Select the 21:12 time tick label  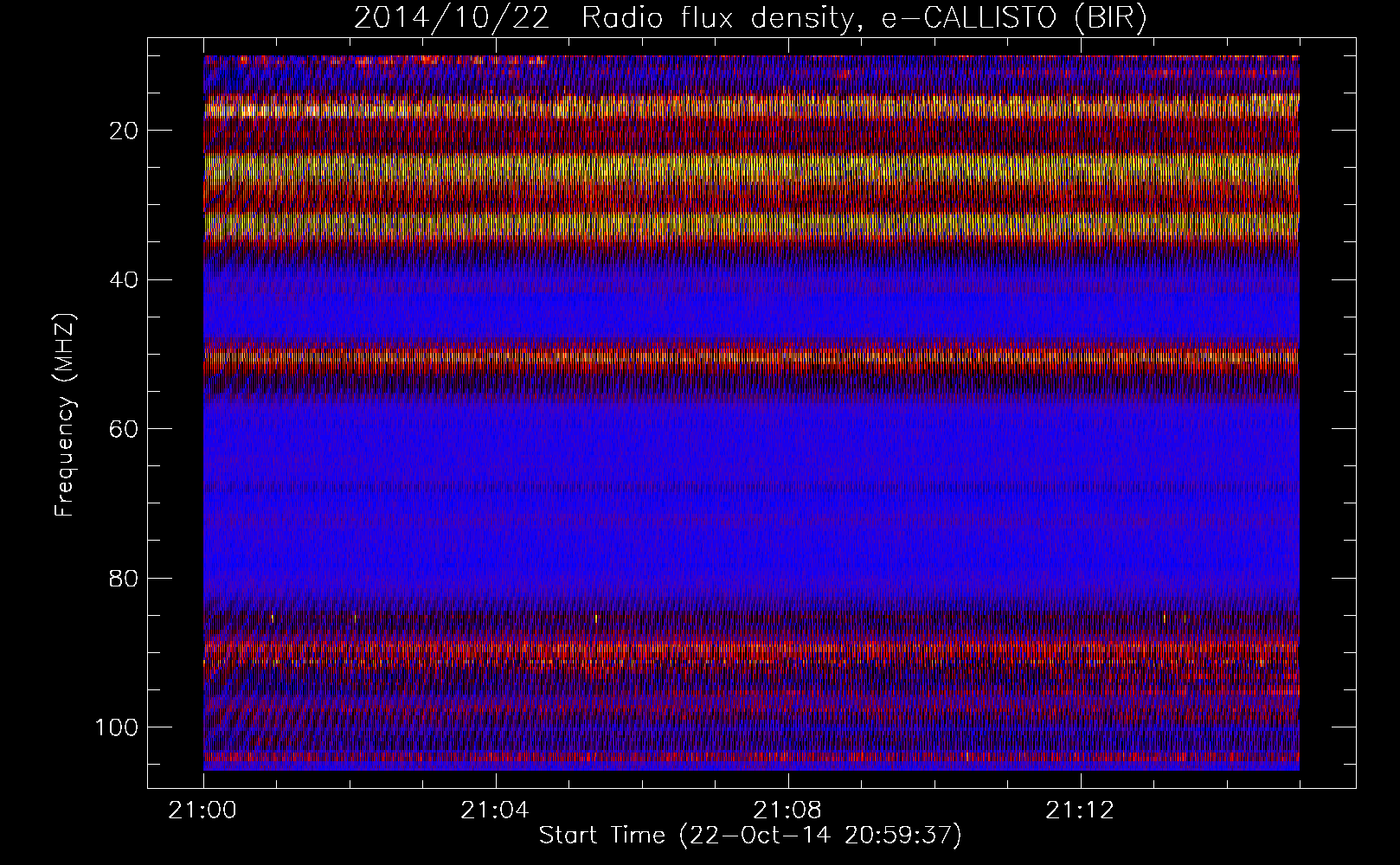click(x=1080, y=811)
